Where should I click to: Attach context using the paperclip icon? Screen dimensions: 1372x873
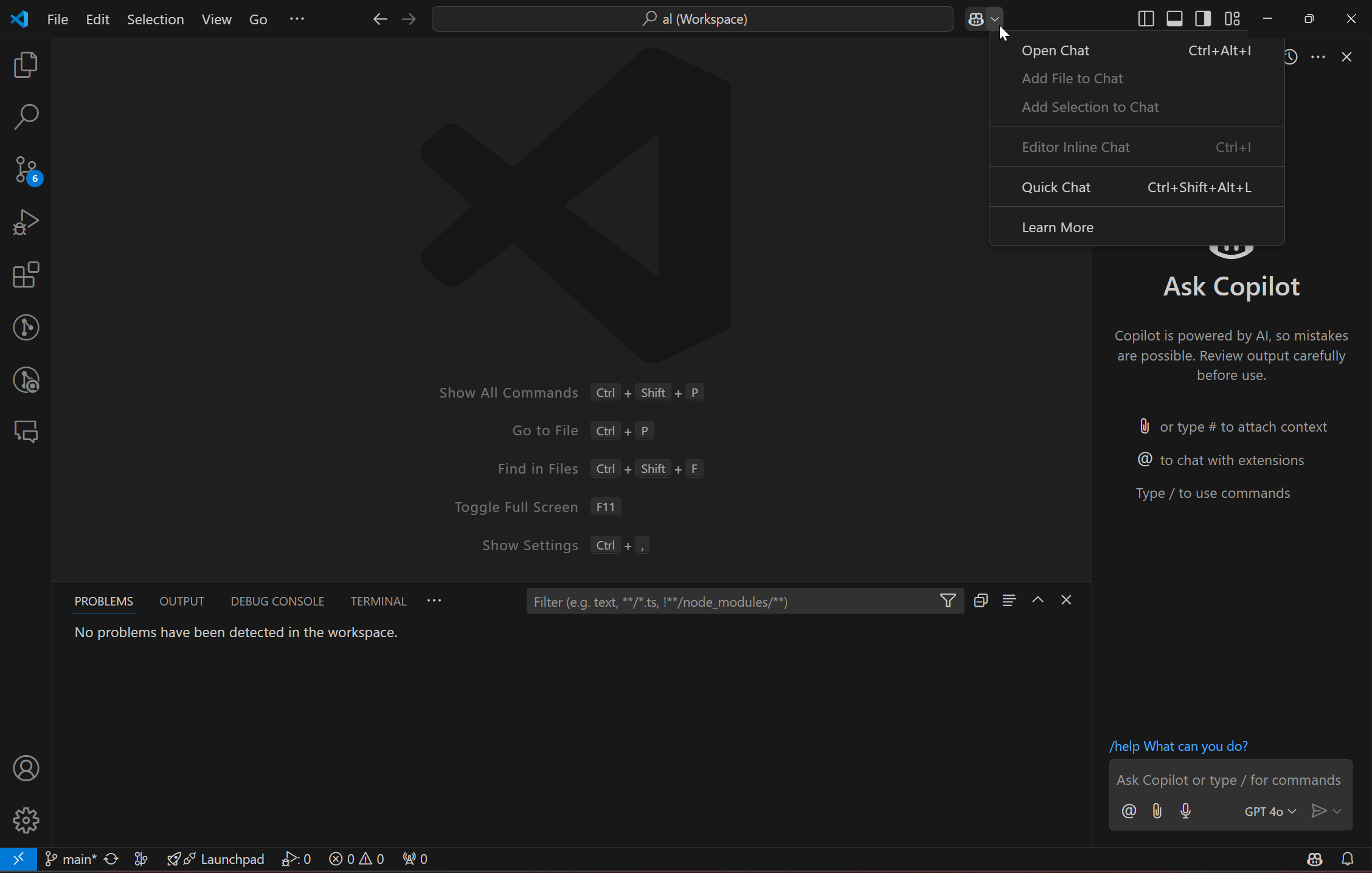coord(1157,811)
